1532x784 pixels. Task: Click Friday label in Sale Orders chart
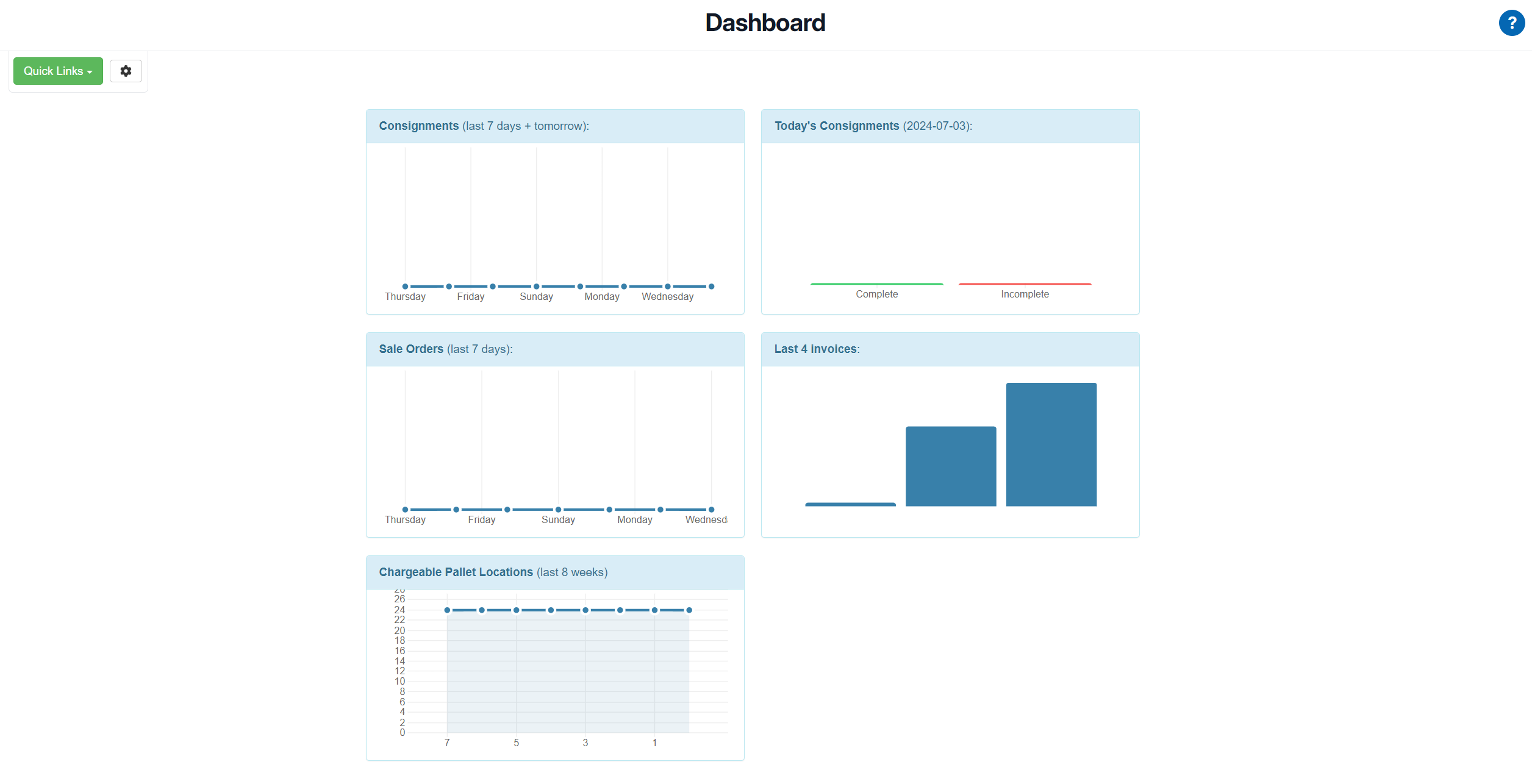click(x=481, y=519)
